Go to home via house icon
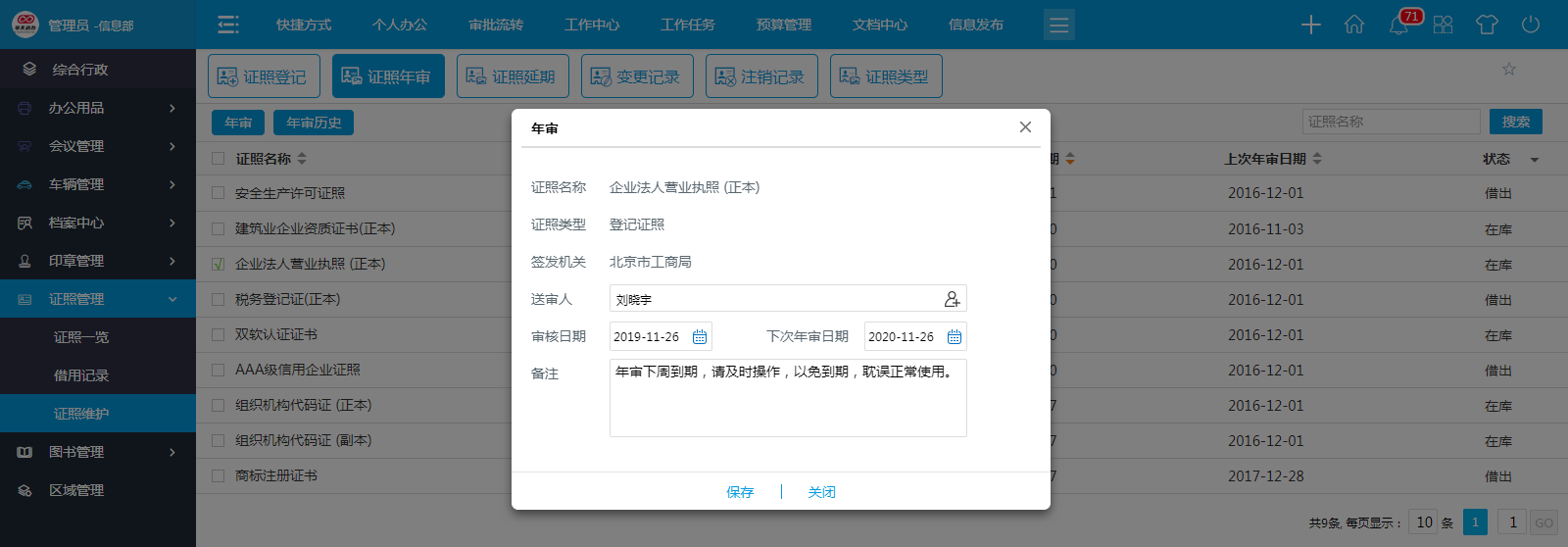The width and height of the screenshot is (1568, 547). pos(1354,25)
